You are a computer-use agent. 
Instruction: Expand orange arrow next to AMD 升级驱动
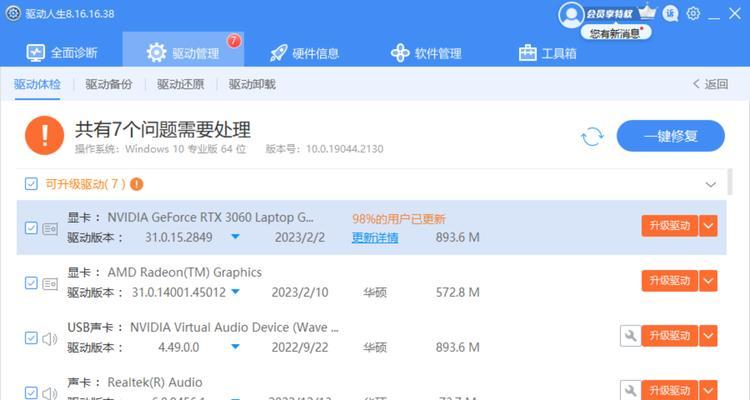[x=708, y=281]
